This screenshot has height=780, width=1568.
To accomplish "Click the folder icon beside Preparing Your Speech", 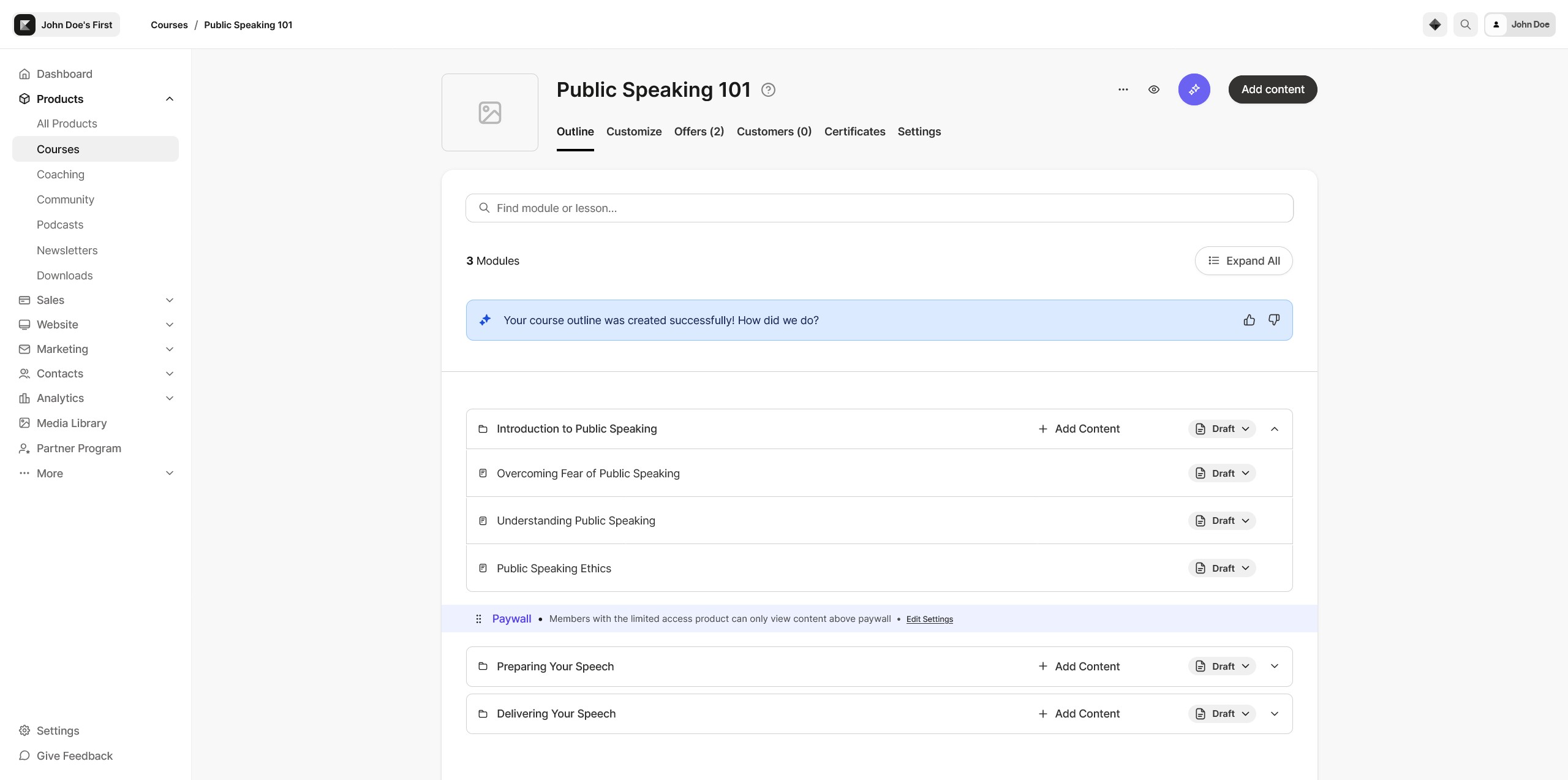I will click(x=483, y=666).
